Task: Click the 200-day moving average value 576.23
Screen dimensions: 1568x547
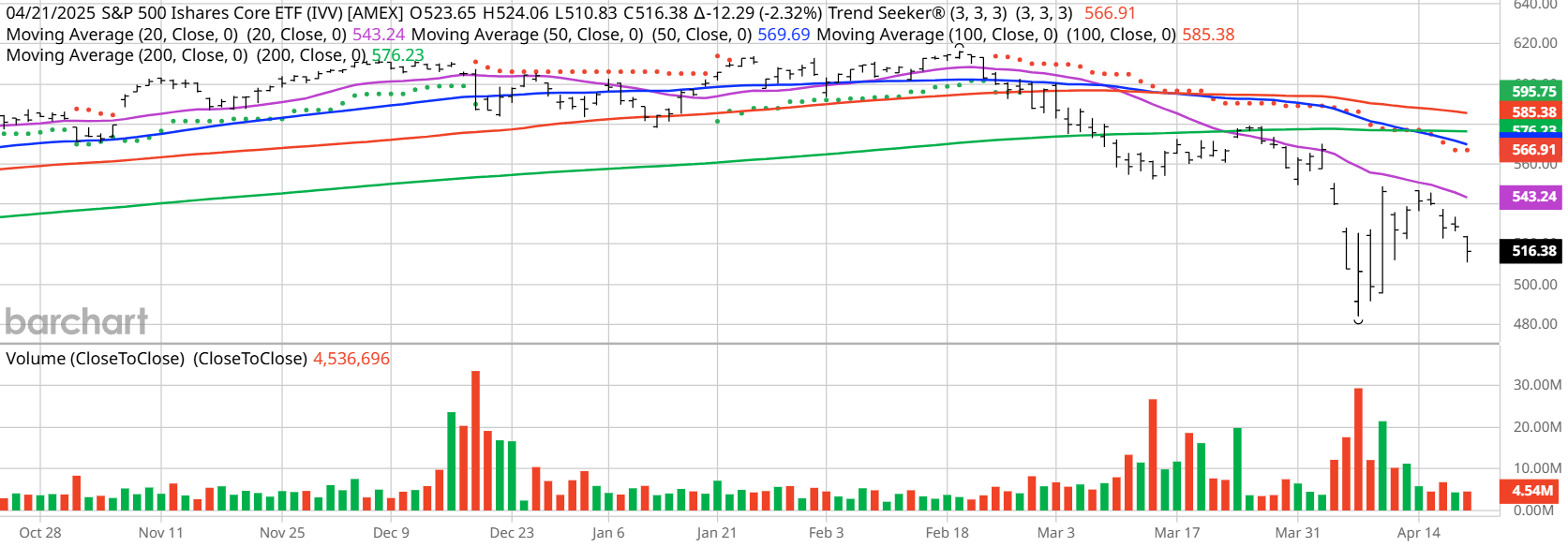Action: (x=397, y=55)
